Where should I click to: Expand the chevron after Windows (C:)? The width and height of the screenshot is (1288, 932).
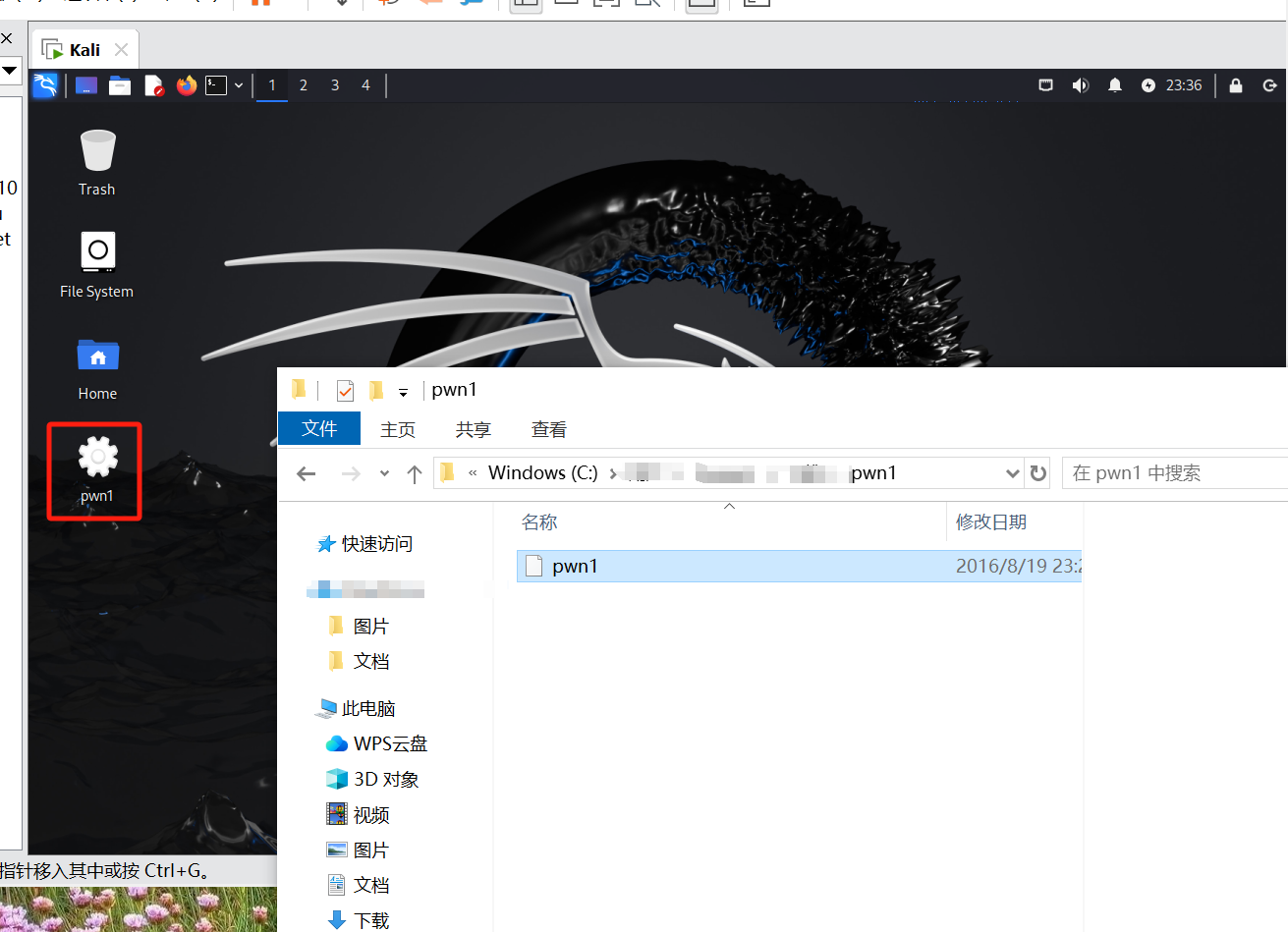coord(613,473)
